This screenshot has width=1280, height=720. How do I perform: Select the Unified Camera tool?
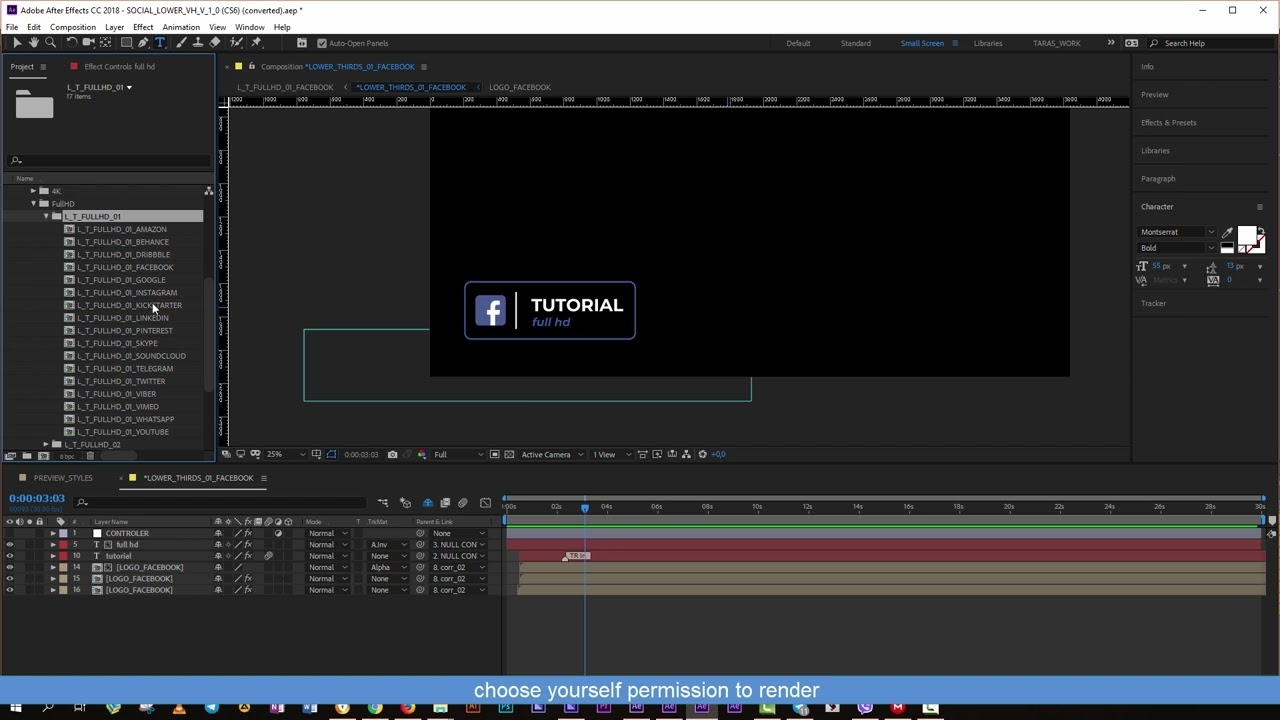click(x=89, y=43)
